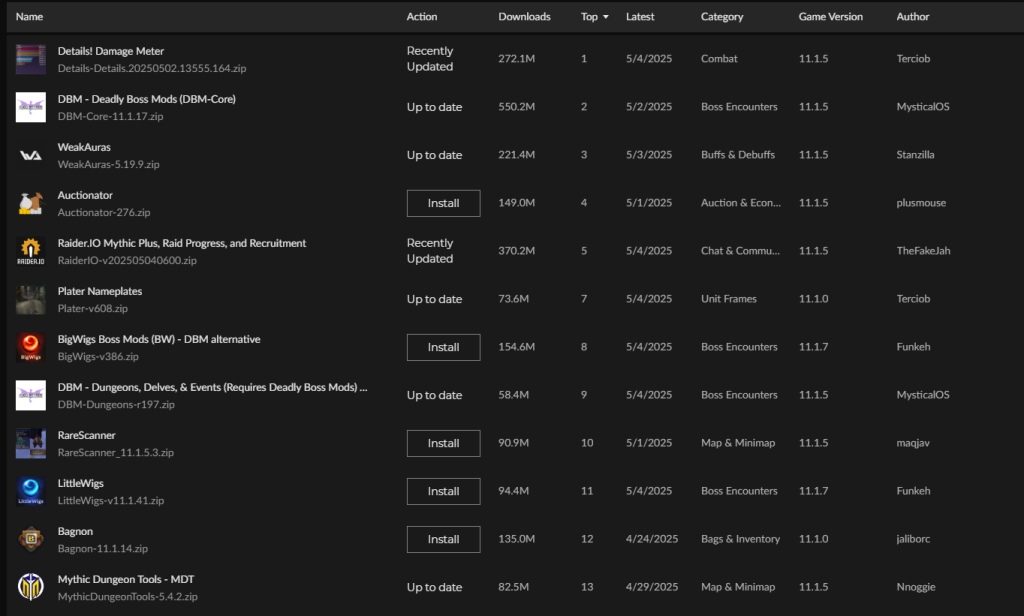Image resolution: width=1024 pixels, height=616 pixels.
Task: Sort by Latest column header
Action: point(640,17)
